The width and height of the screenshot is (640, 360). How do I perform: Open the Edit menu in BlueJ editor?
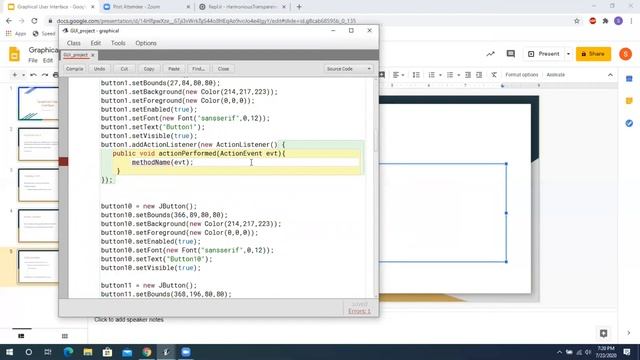click(96, 43)
